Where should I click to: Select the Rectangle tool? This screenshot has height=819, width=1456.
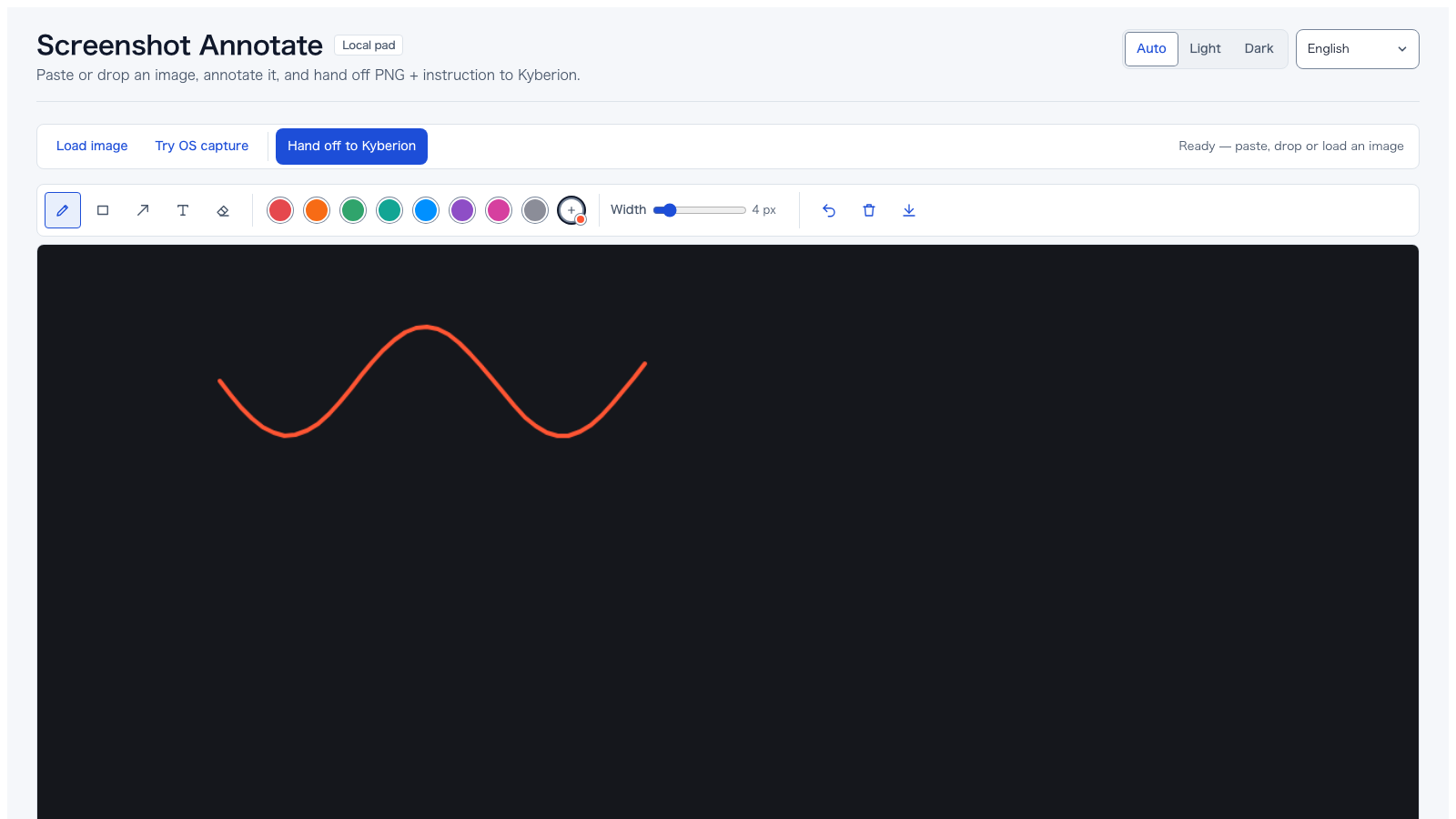pyautogui.click(x=103, y=210)
